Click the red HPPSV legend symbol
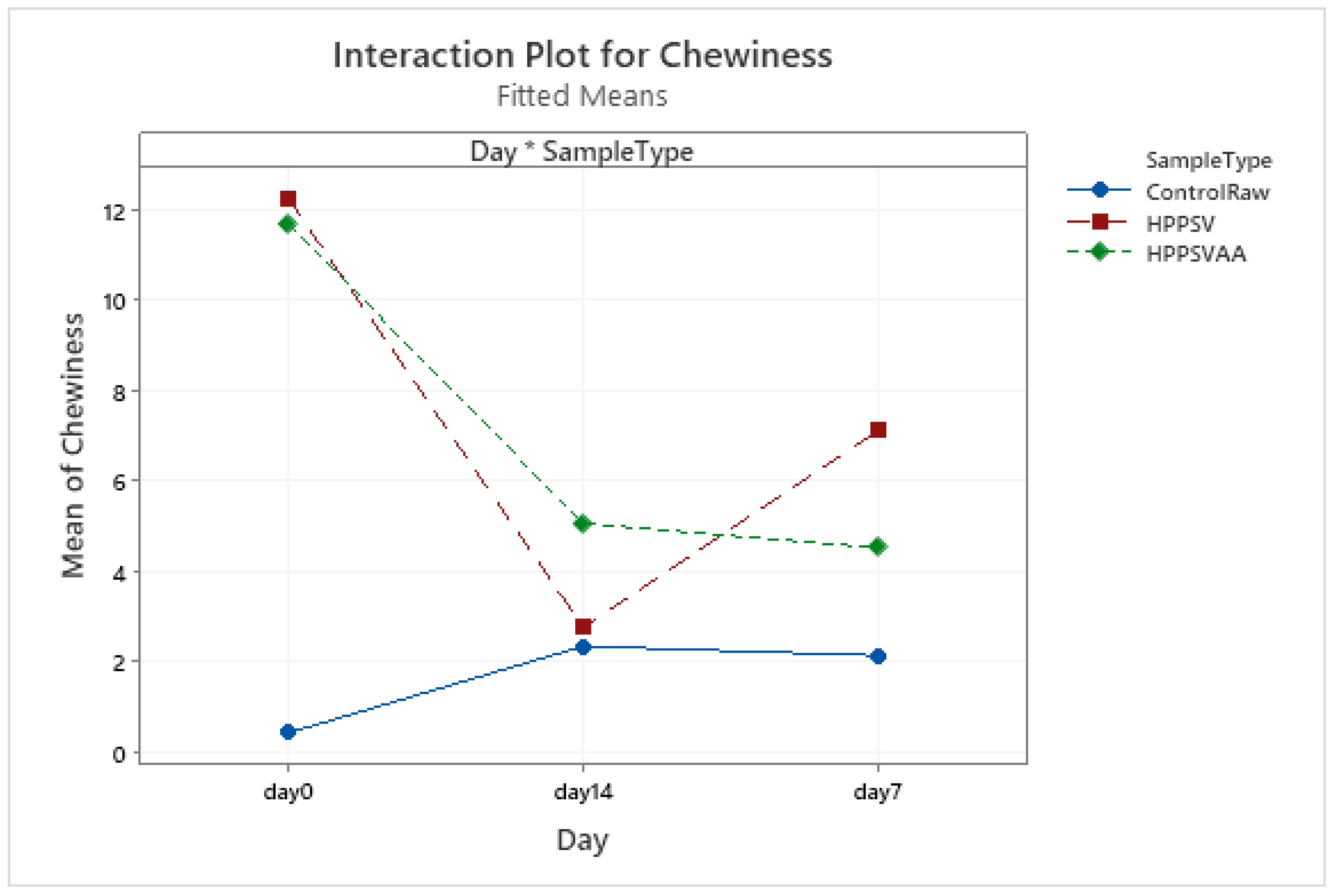Screen dimensions: 1335x896 tap(1099, 222)
